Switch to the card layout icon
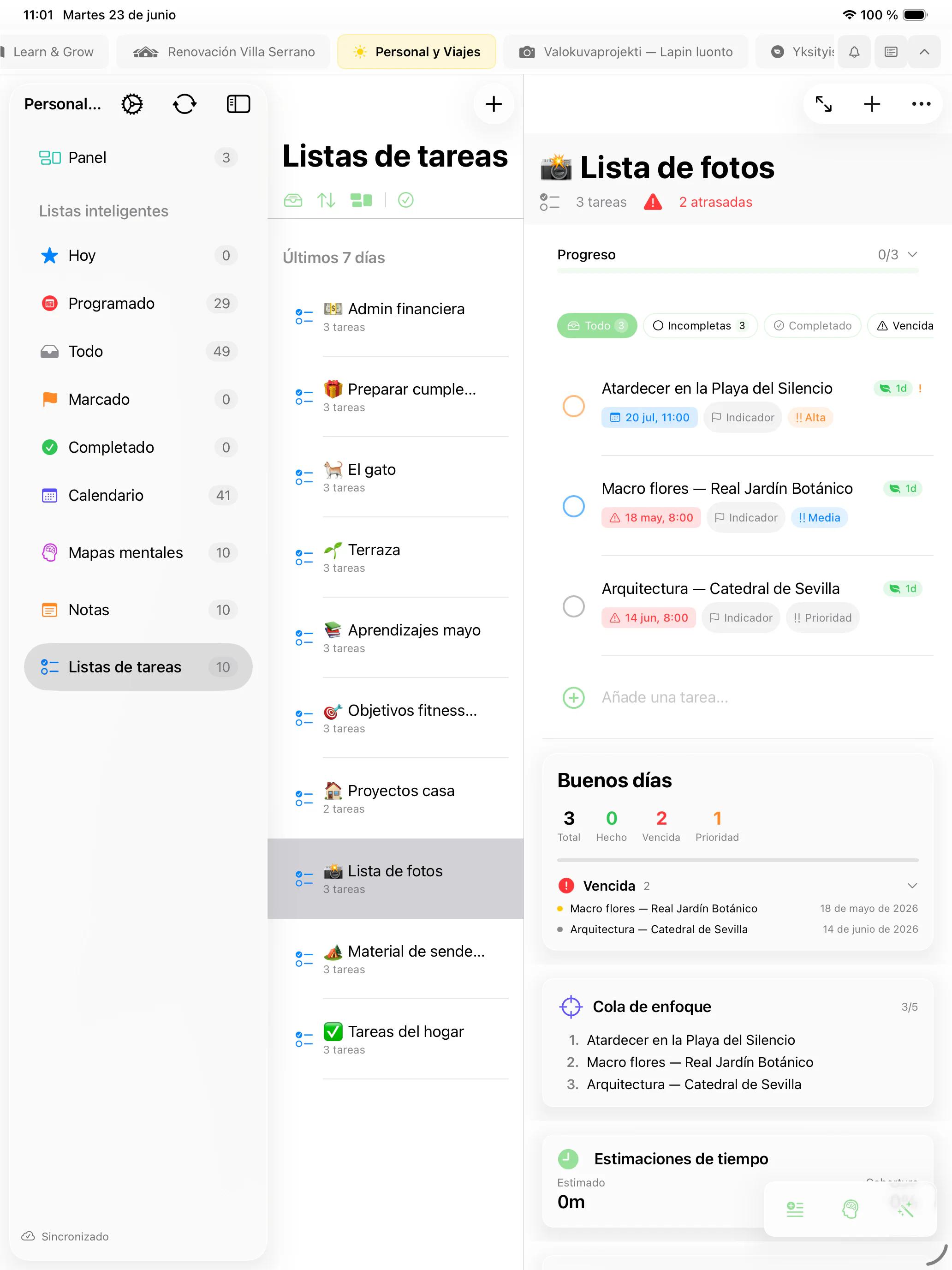The width and height of the screenshot is (952, 1270). coord(362,200)
